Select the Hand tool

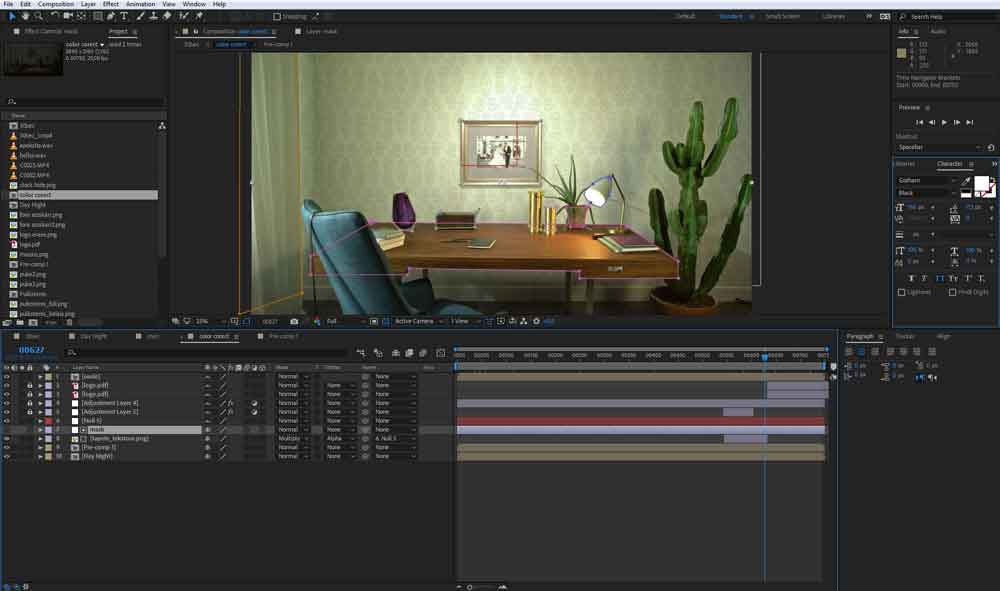coord(25,16)
